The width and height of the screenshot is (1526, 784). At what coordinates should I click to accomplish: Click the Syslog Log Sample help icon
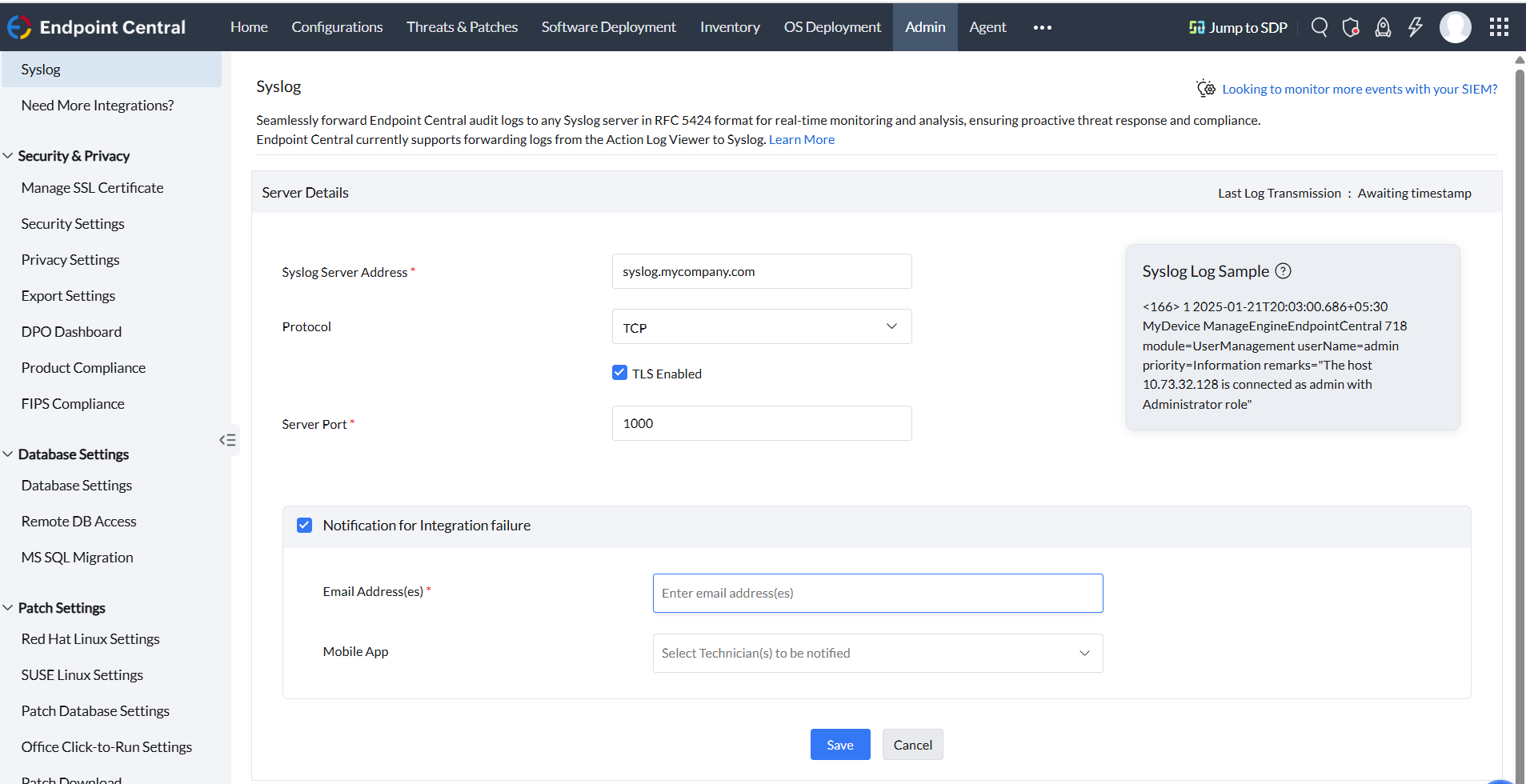coord(1283,271)
